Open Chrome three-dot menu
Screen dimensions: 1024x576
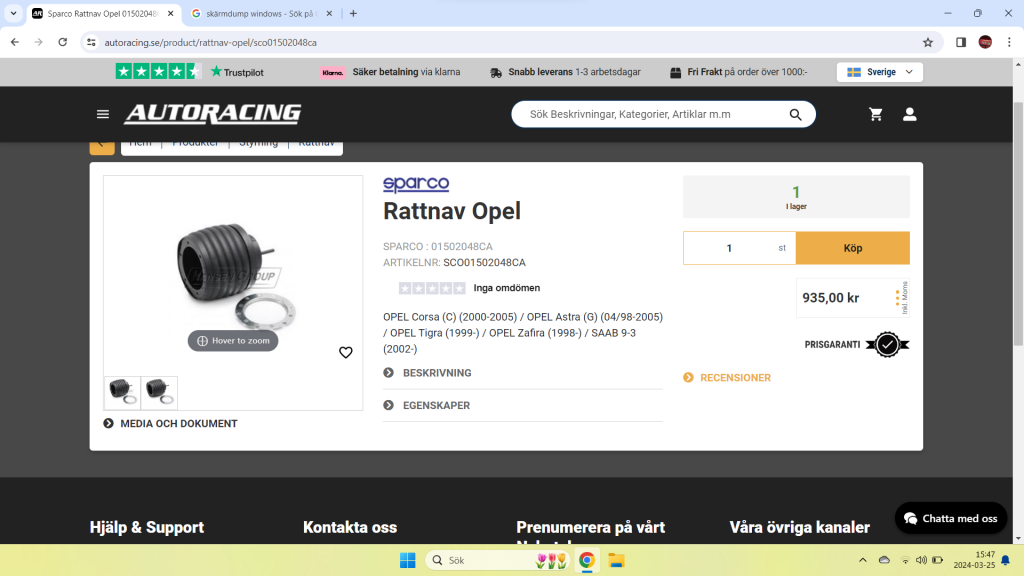point(1009,42)
